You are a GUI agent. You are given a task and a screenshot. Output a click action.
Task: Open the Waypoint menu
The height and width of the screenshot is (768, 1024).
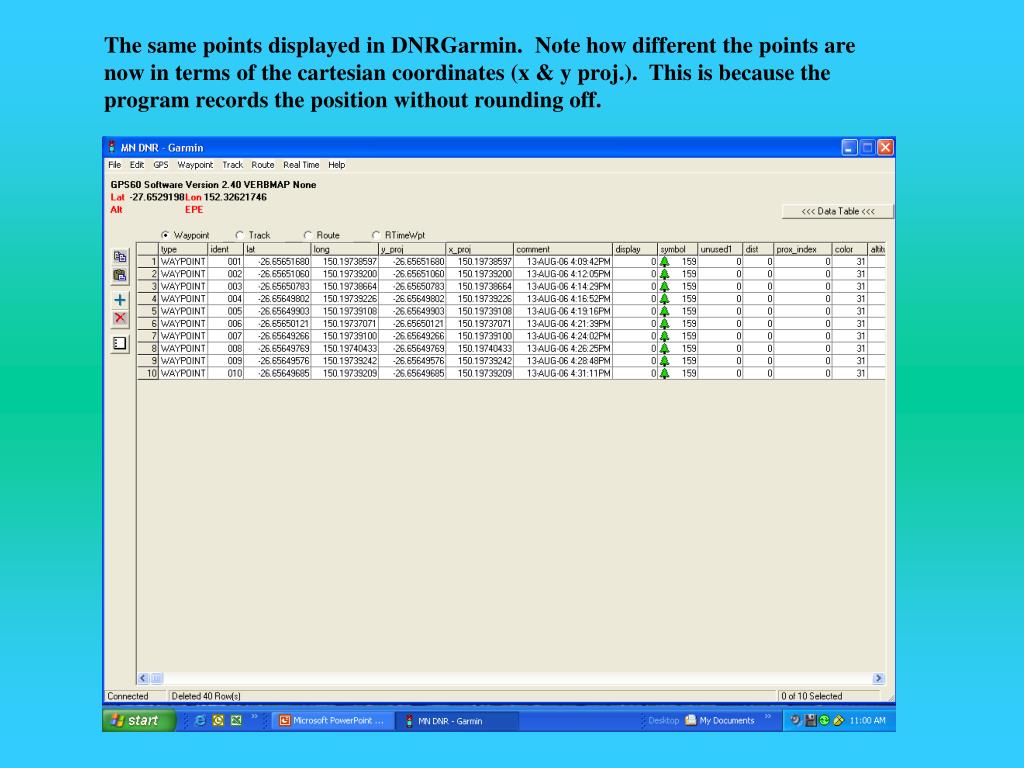click(195, 165)
